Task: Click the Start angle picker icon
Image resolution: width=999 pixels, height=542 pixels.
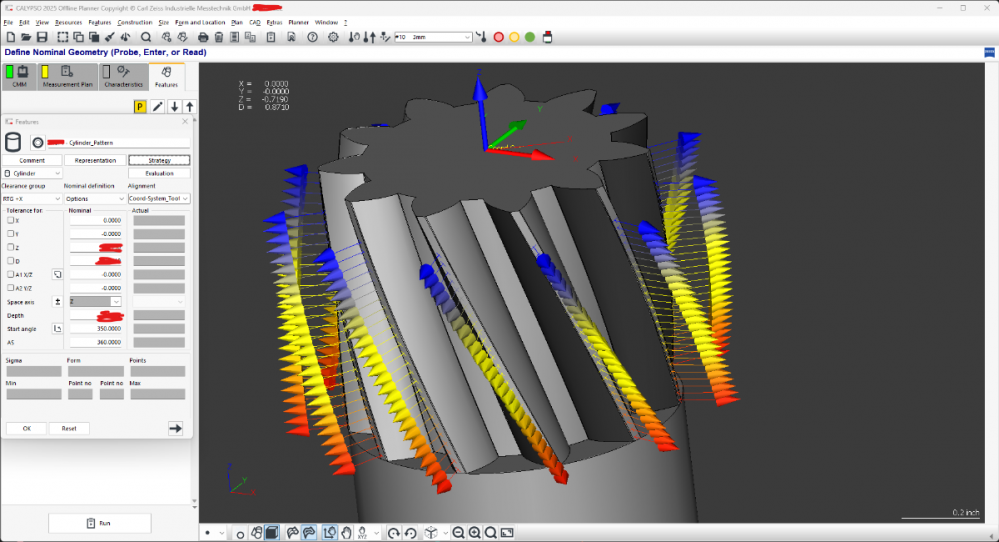Action: (57, 329)
